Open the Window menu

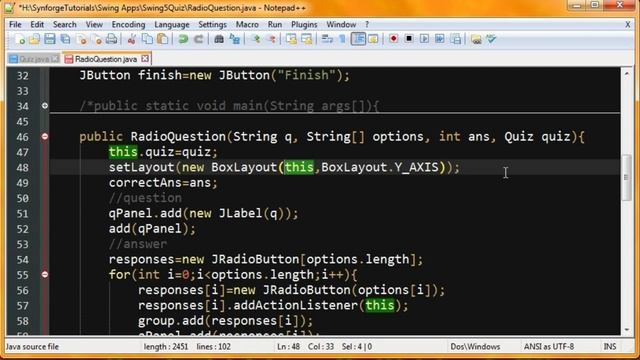[341, 24]
